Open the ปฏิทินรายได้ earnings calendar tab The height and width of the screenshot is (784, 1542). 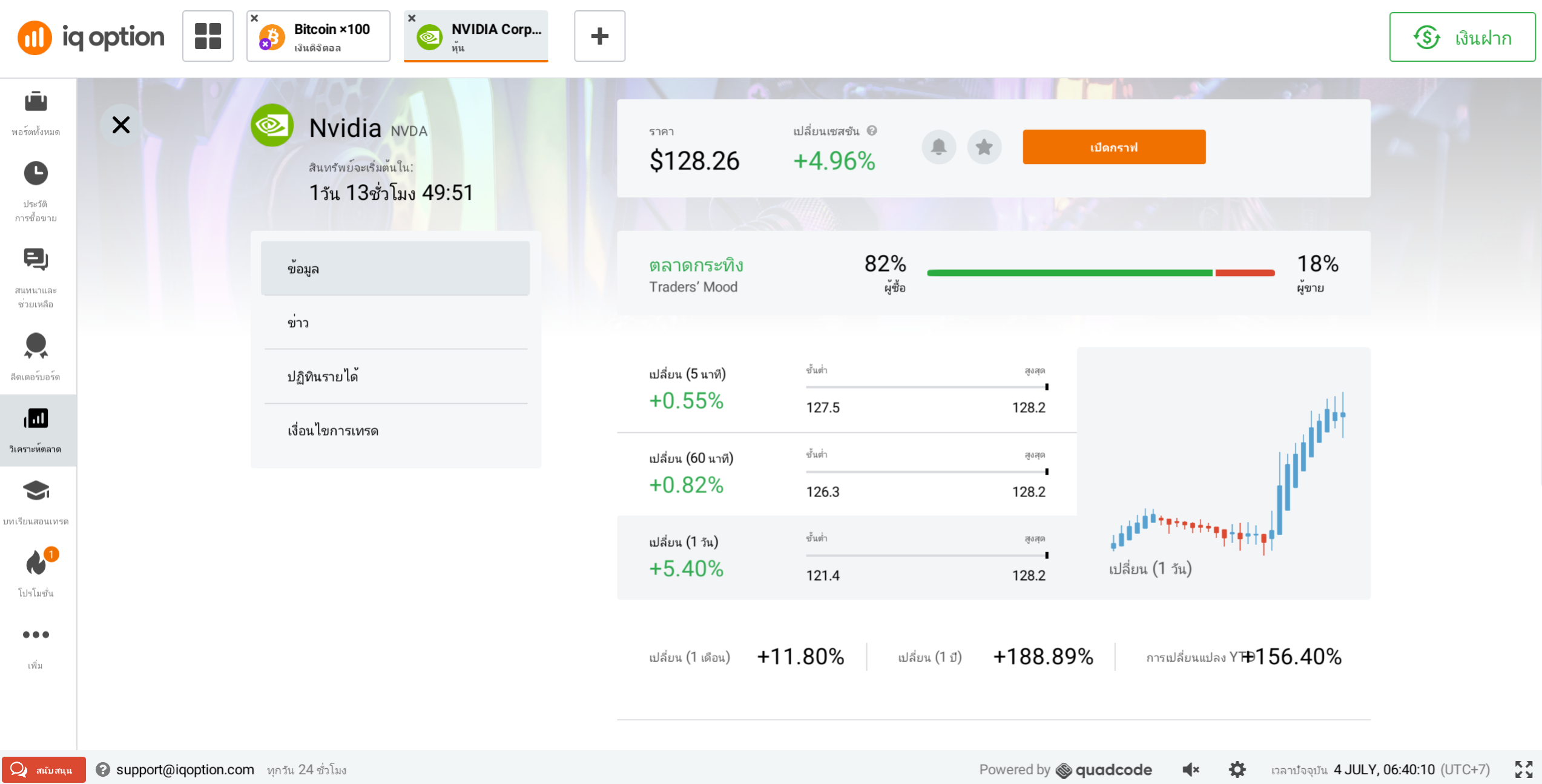[395, 376]
